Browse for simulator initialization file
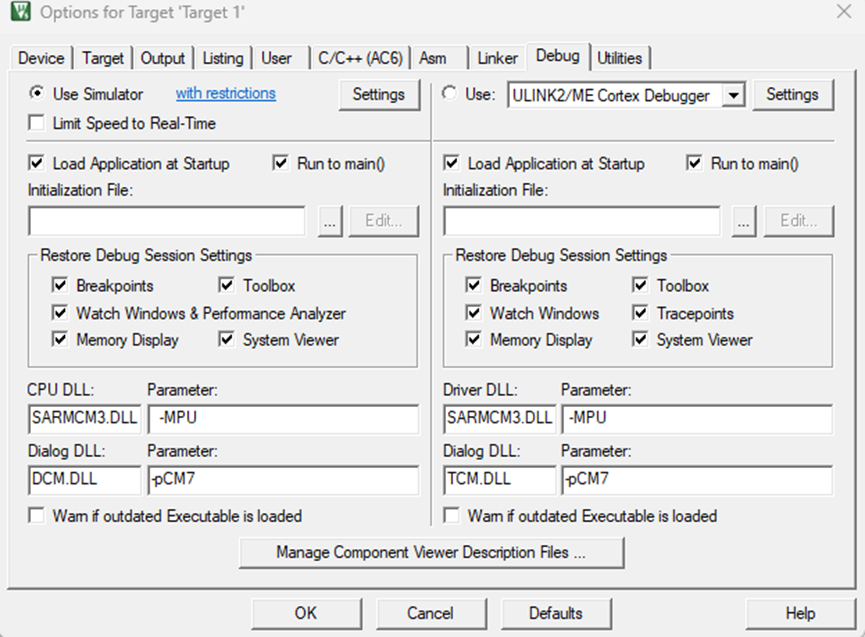This screenshot has width=865, height=637. pyautogui.click(x=330, y=221)
